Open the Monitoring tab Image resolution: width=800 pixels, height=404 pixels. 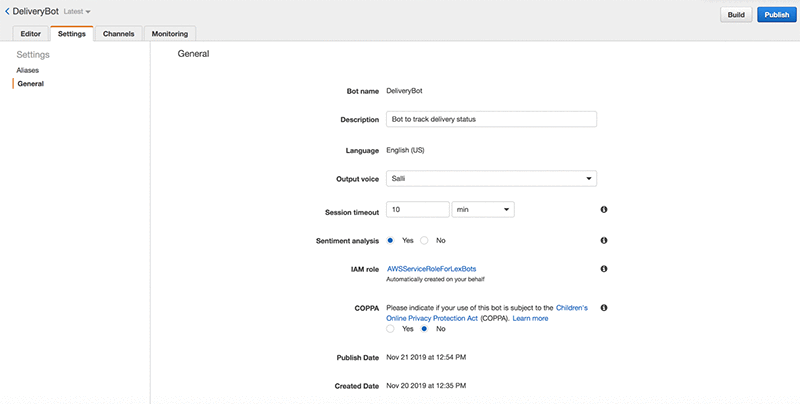point(169,34)
